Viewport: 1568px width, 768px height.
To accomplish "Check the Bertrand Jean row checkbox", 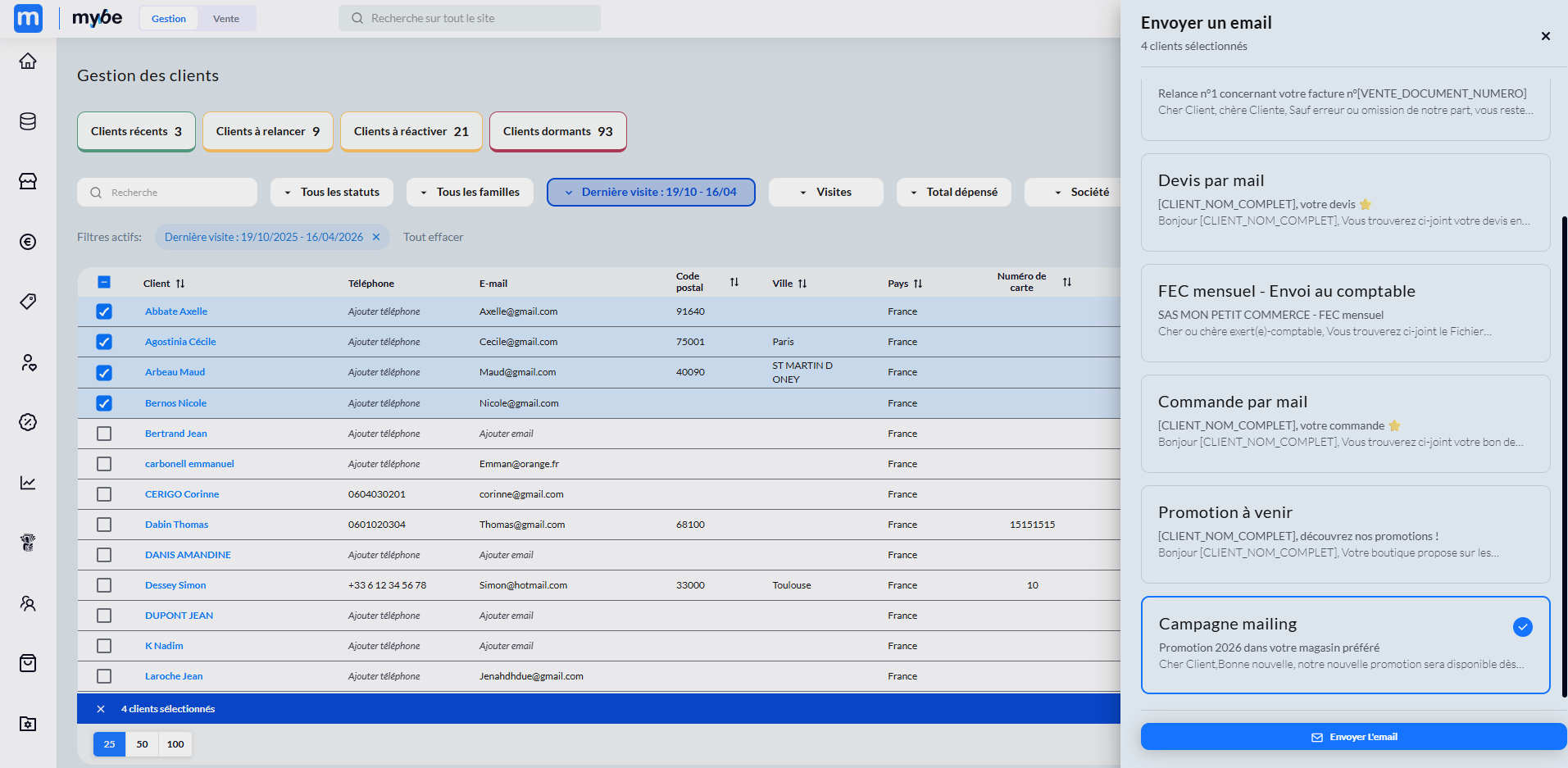I will (104, 434).
